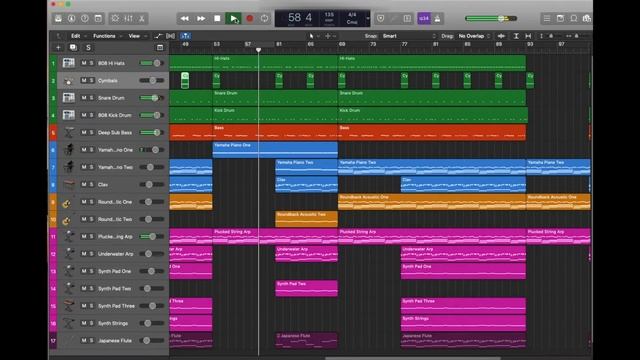This screenshot has width=640, height=360.
Task: Solo the Clav track
Action: point(91,184)
